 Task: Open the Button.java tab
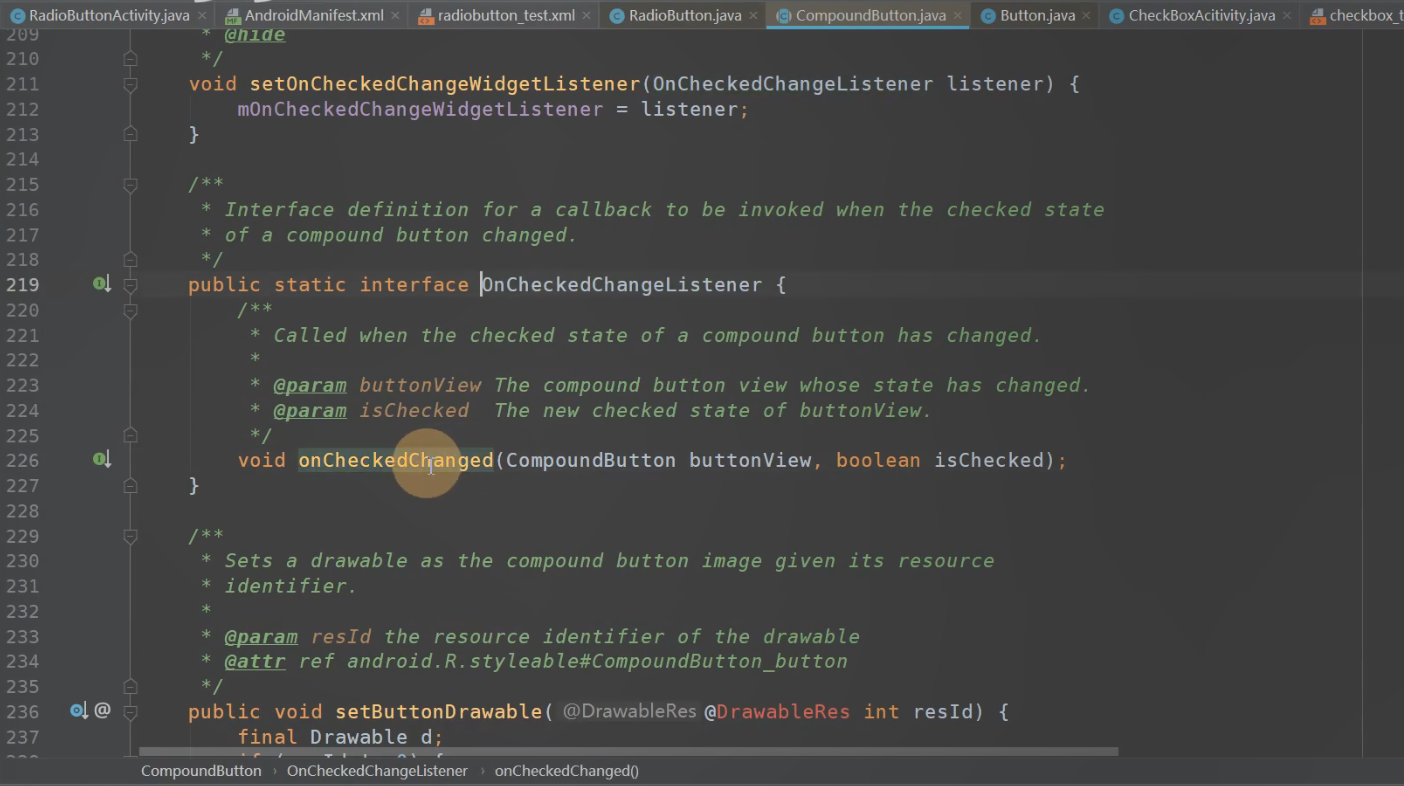(1037, 15)
